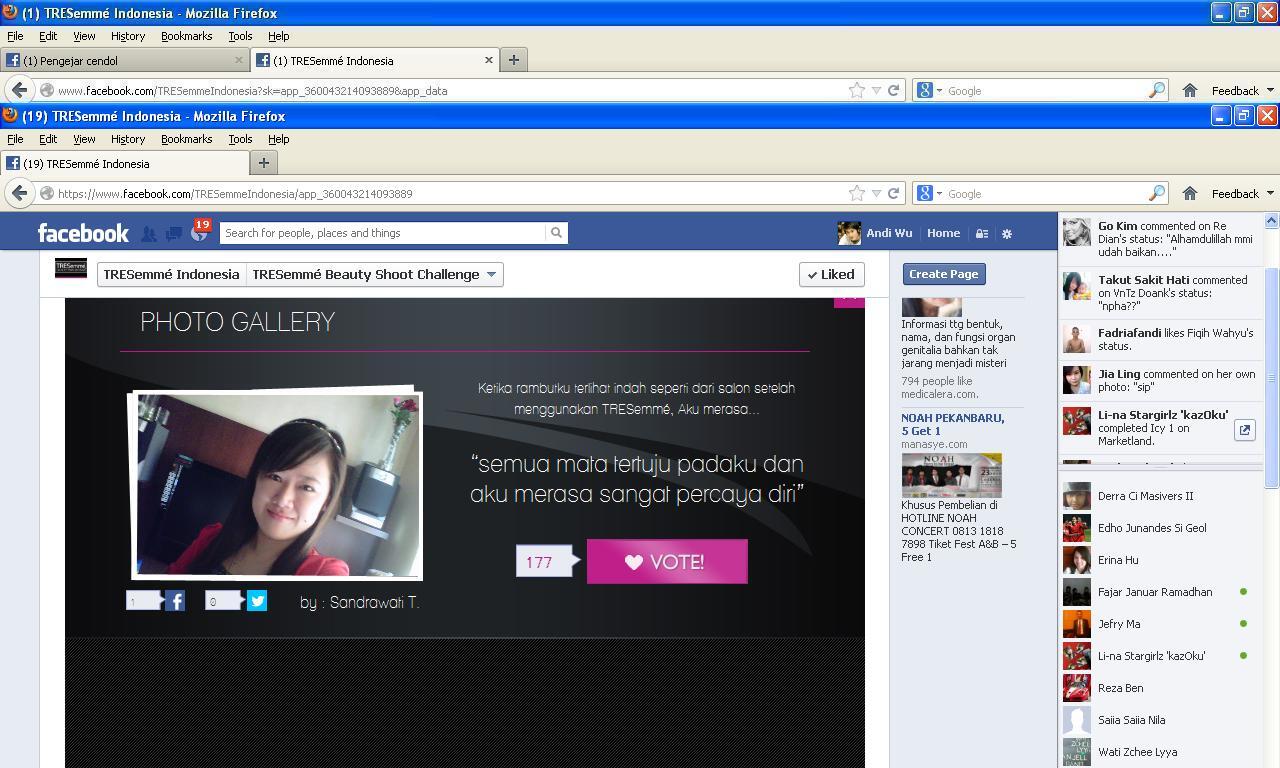Click the Create Page button
This screenshot has width=1280, height=768.
click(x=943, y=274)
